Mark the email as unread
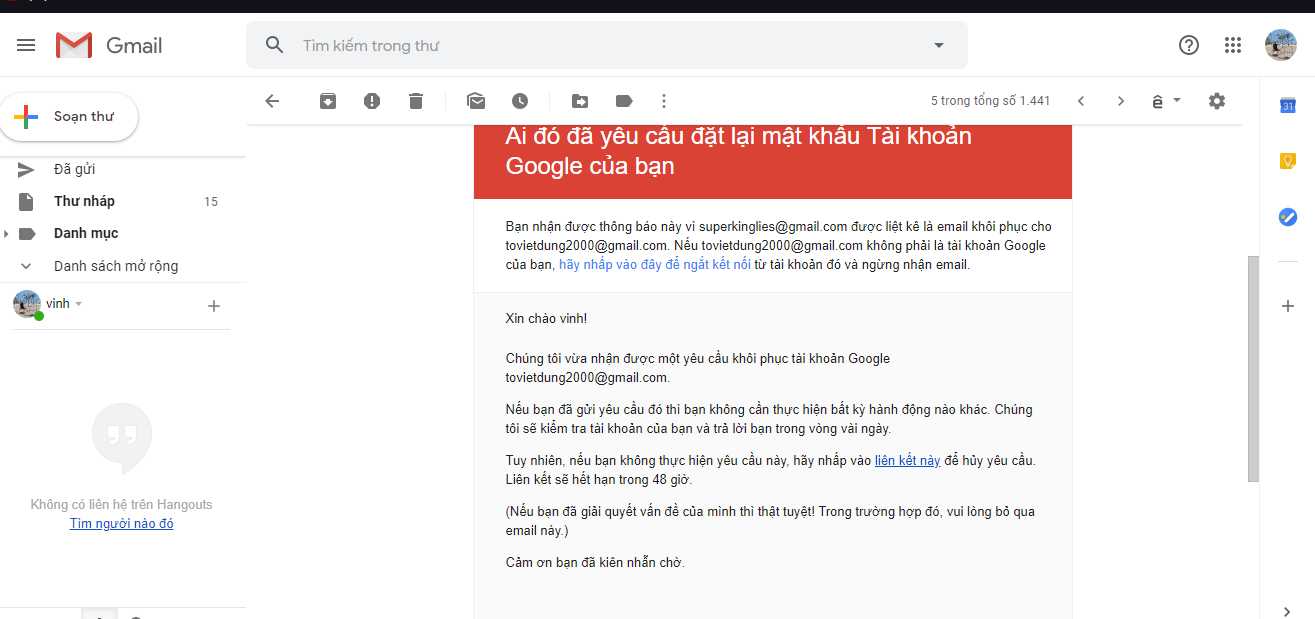This screenshot has width=1315, height=619. click(x=476, y=101)
